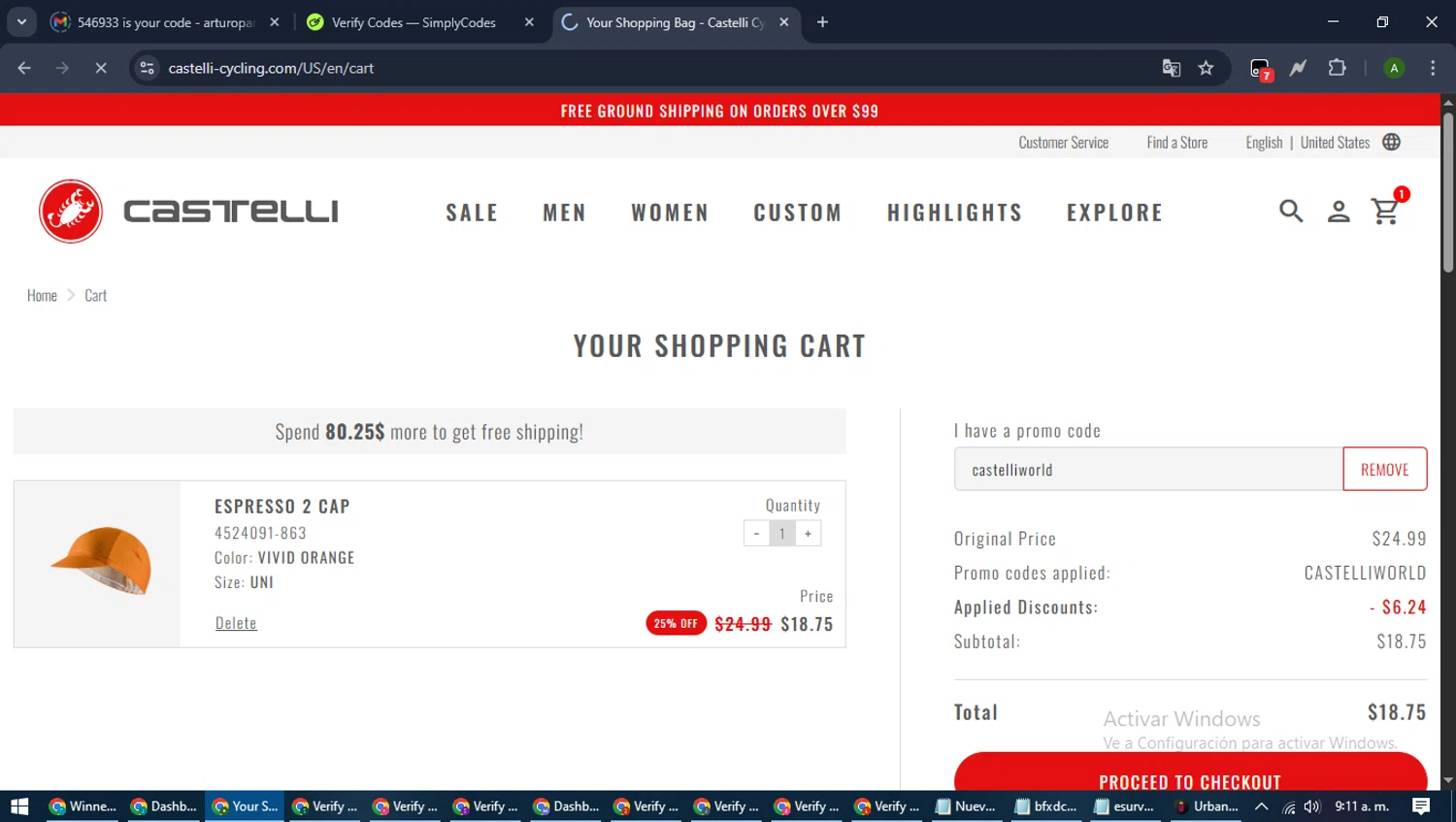Click the Castelli scorpion logo
Screen dimensions: 1456x822
click(x=71, y=211)
